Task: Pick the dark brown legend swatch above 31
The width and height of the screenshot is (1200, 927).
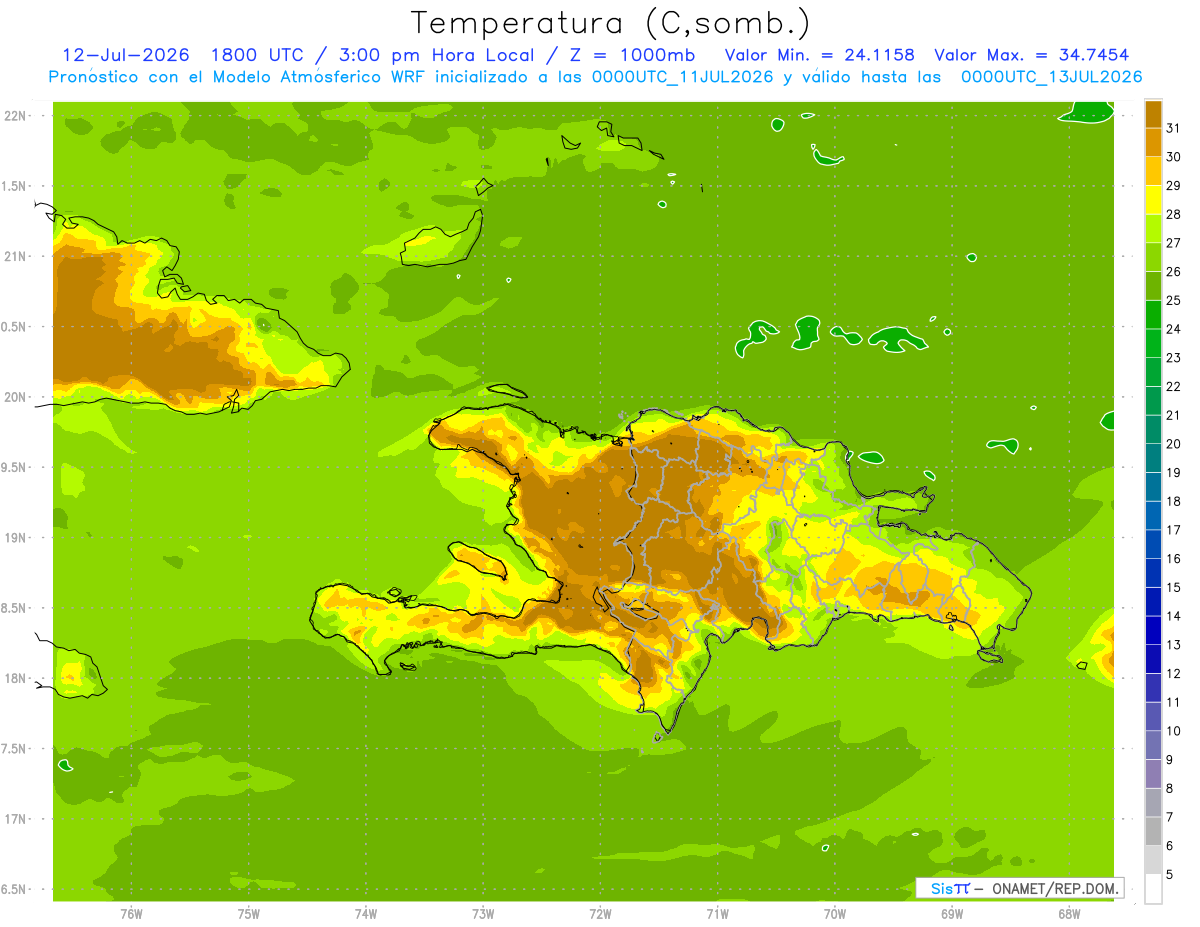Action: coord(1153,114)
